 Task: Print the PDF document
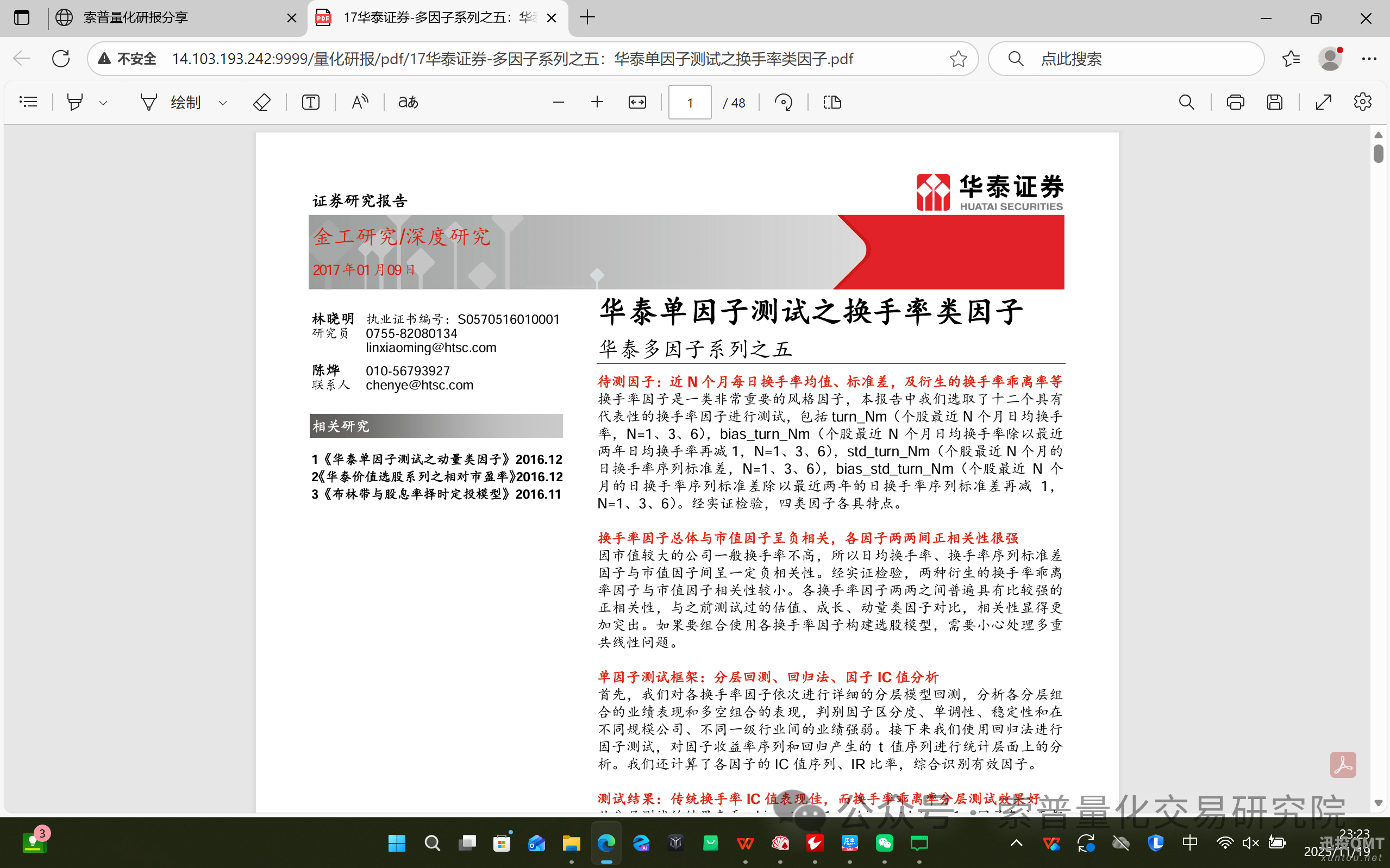pos(1236,102)
